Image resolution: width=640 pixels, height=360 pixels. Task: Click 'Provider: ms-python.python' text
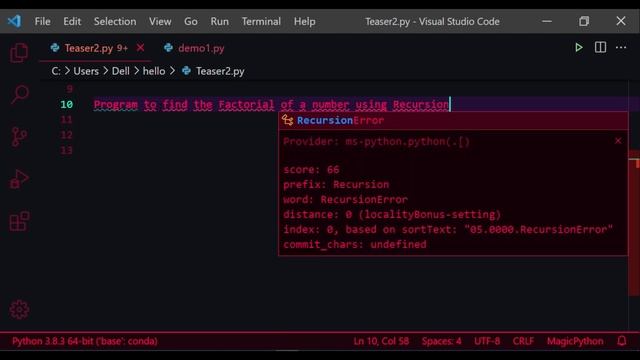[x=376, y=142]
